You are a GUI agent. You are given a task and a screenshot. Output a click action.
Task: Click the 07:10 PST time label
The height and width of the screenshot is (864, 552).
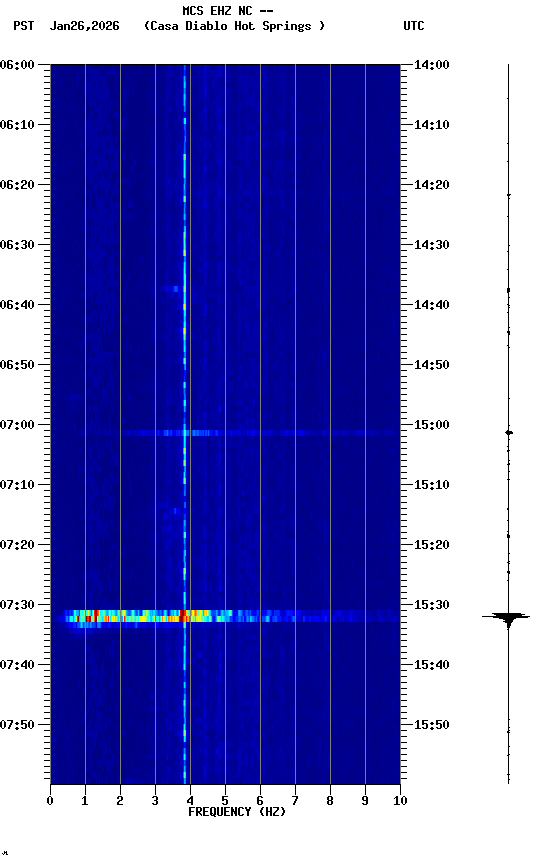[x=17, y=485]
